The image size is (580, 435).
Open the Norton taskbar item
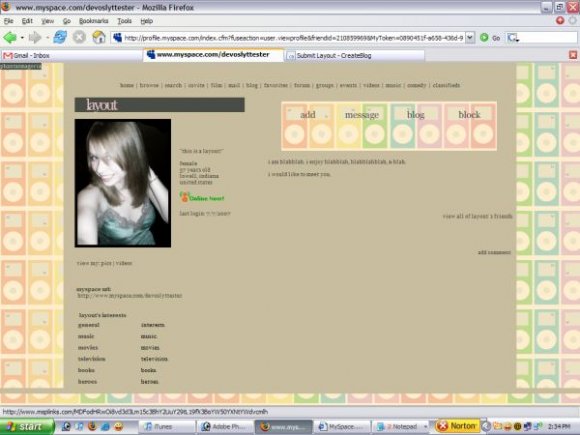pos(457,426)
